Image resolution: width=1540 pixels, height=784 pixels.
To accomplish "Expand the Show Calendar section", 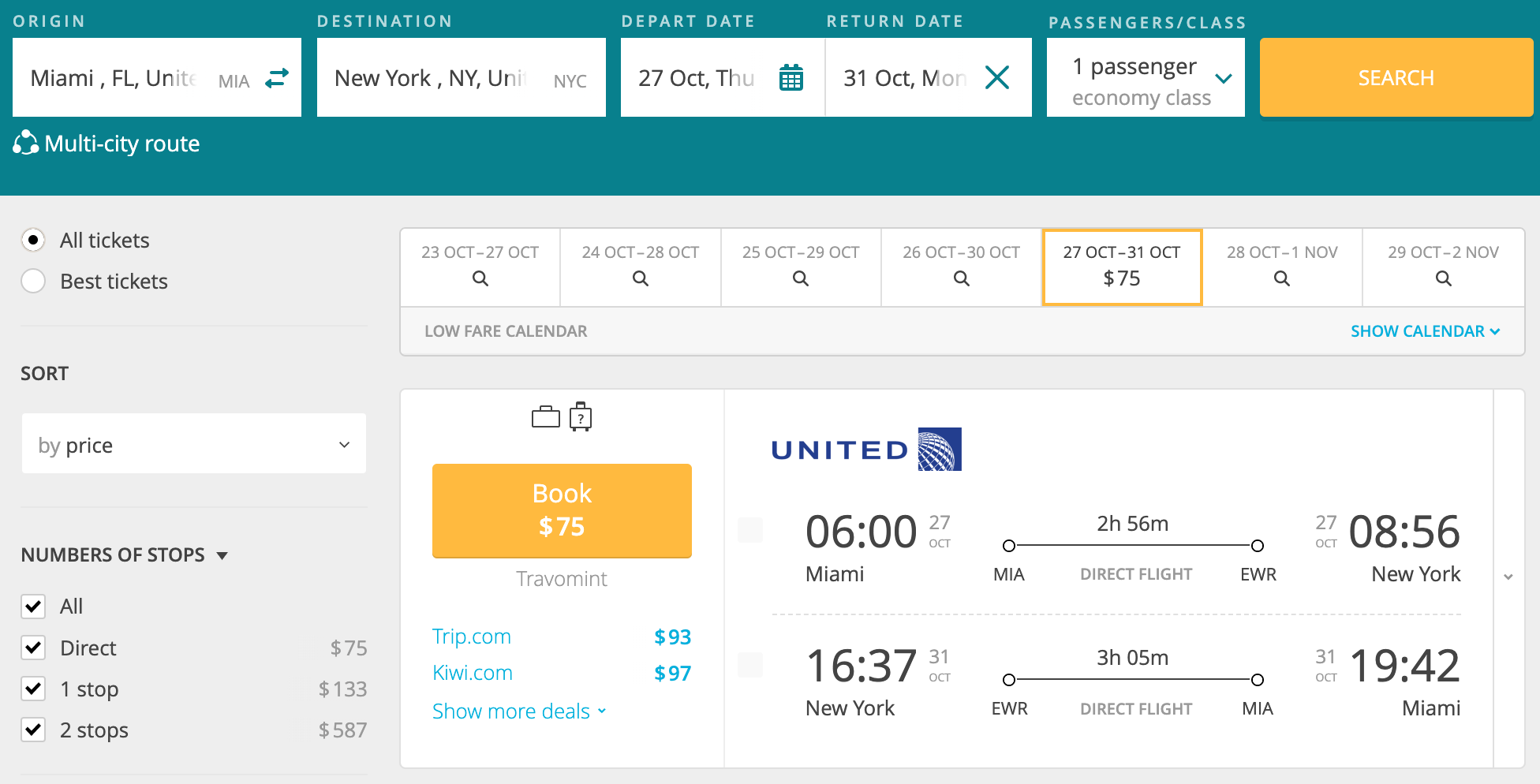I will [x=1425, y=331].
